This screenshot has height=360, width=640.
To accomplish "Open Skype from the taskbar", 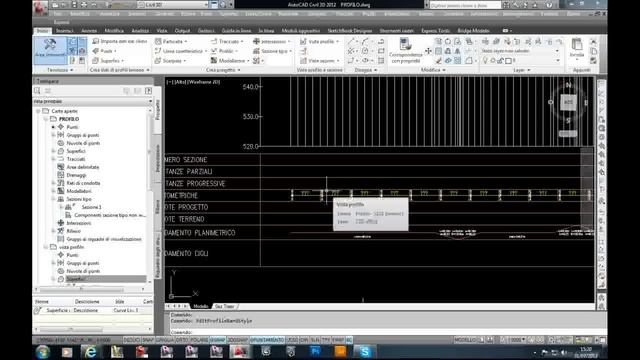I will coord(364,351).
